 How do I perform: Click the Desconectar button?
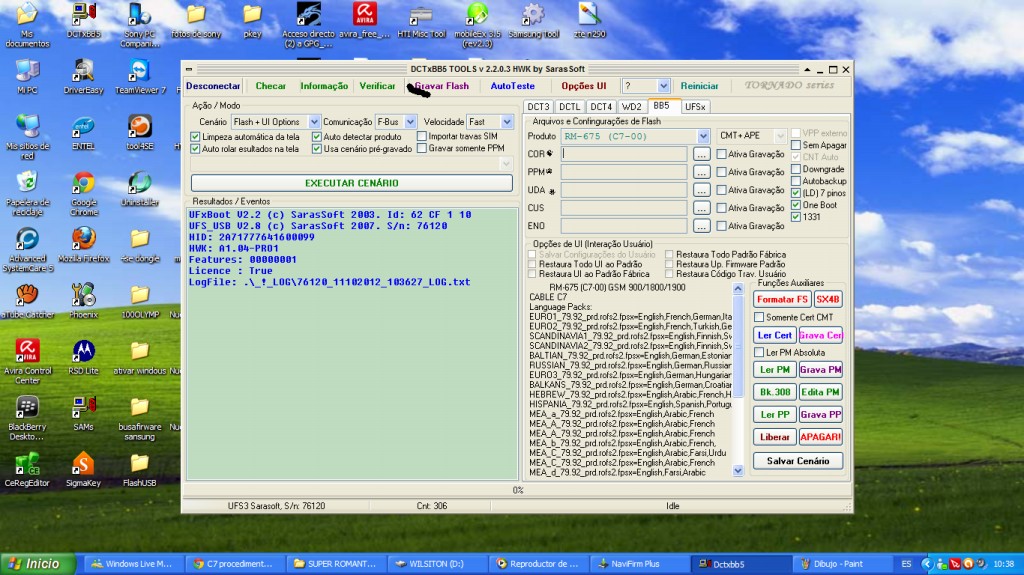point(213,86)
